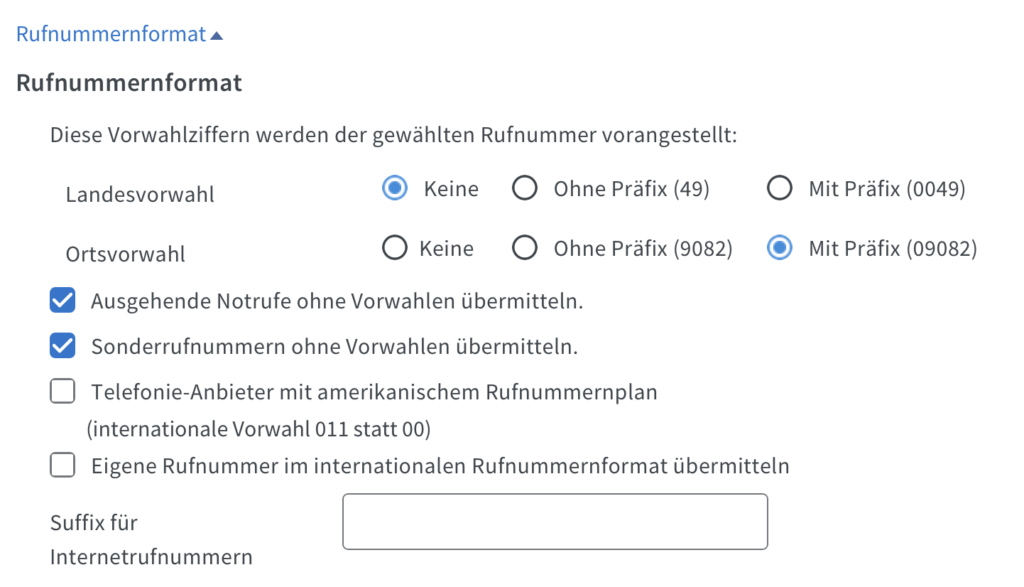Viewport: 1024px width, 587px height.
Task: Click the 'Eigene Rufnummer im internationalen Rufnummernformat' label text
Action: [440, 465]
